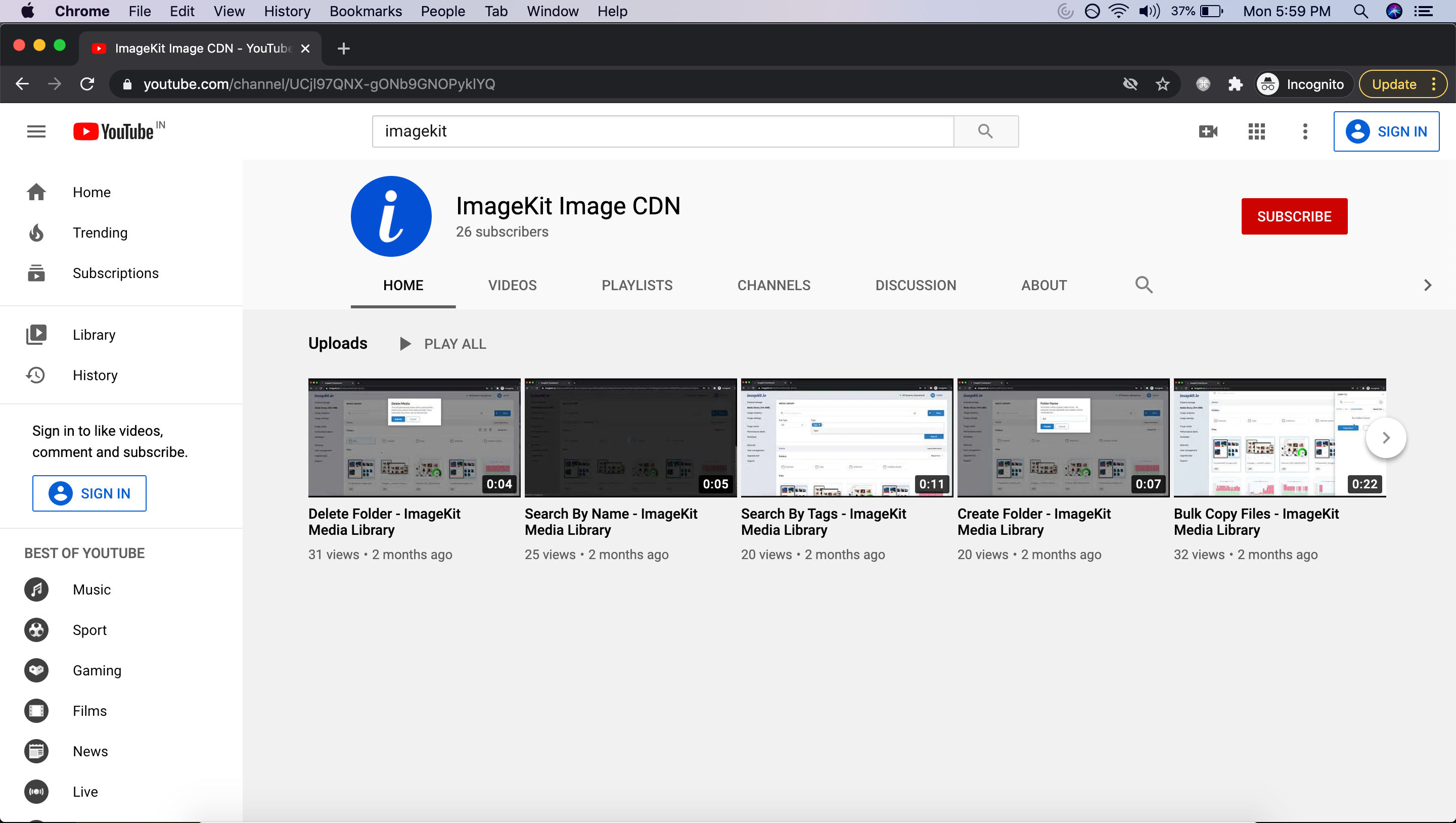Screen dimensions: 1456x823
Task: Open the YouTube settings three-dot menu
Action: click(x=1305, y=132)
